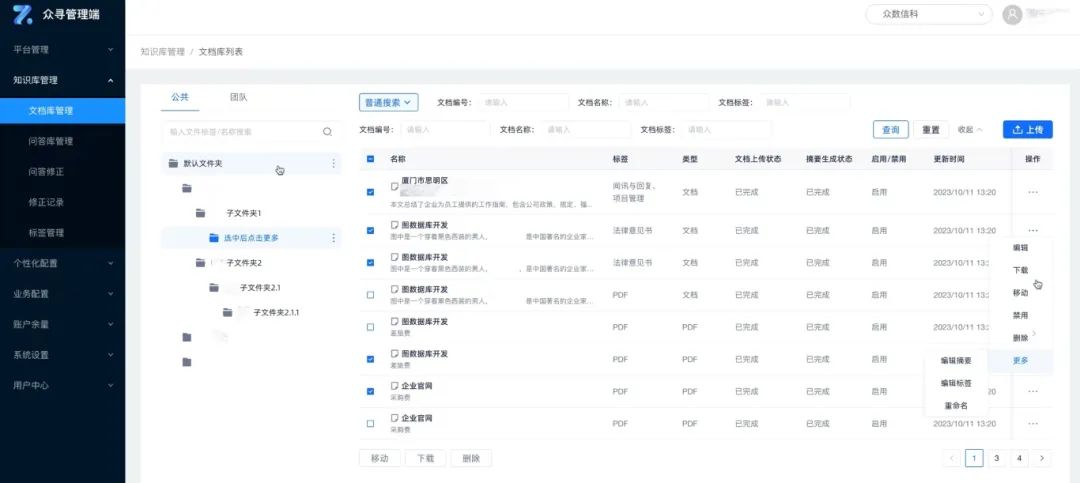Image resolution: width=1080 pixels, height=483 pixels.
Task: Click the folder icon of 子文件夹1
Action: (200, 213)
